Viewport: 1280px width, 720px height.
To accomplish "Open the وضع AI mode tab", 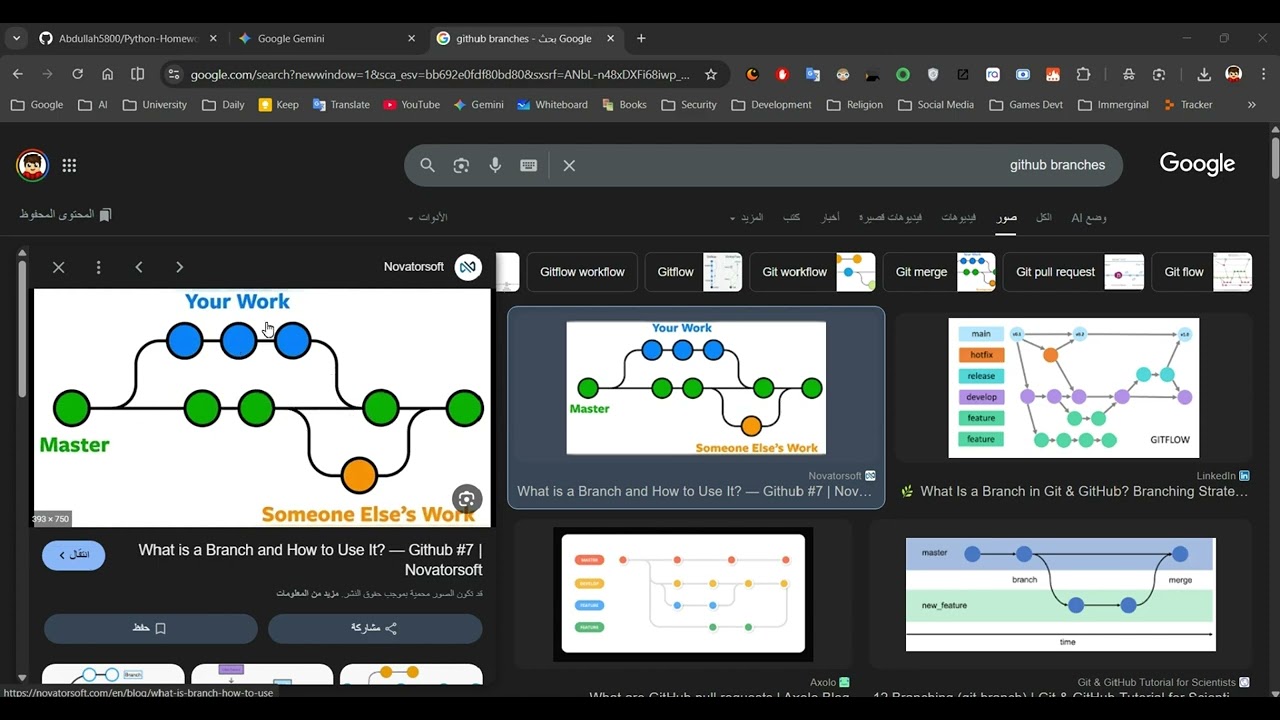I will [x=1089, y=217].
